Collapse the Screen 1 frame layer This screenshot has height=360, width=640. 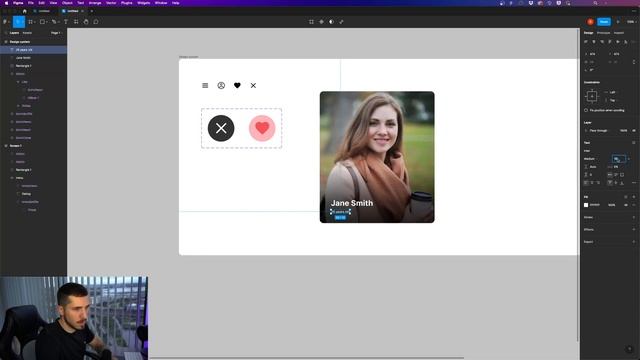pyautogui.click(x=6, y=146)
